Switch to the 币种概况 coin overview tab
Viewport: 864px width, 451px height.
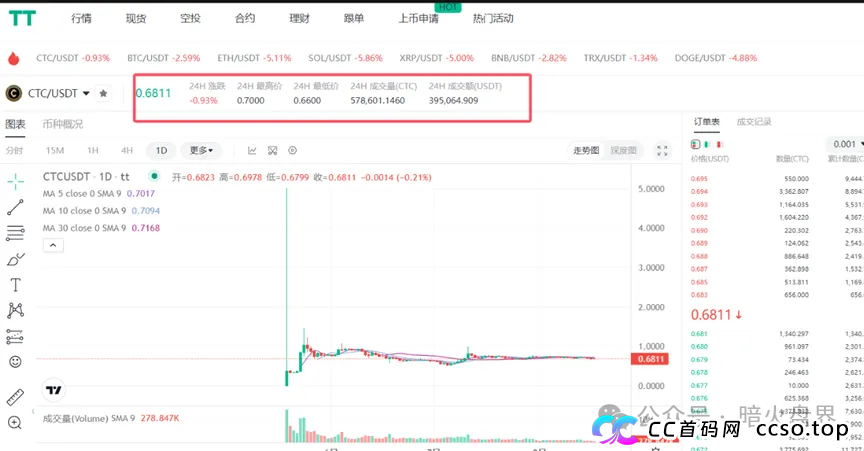pyautogui.click(x=63, y=124)
